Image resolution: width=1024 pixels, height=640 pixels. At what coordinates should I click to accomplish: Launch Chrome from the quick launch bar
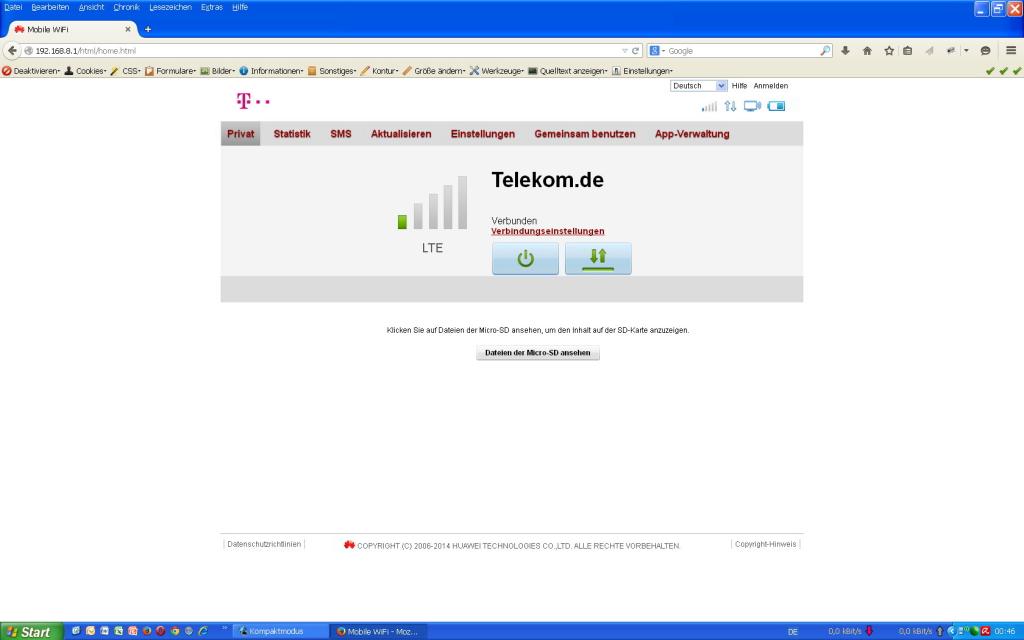[175, 631]
